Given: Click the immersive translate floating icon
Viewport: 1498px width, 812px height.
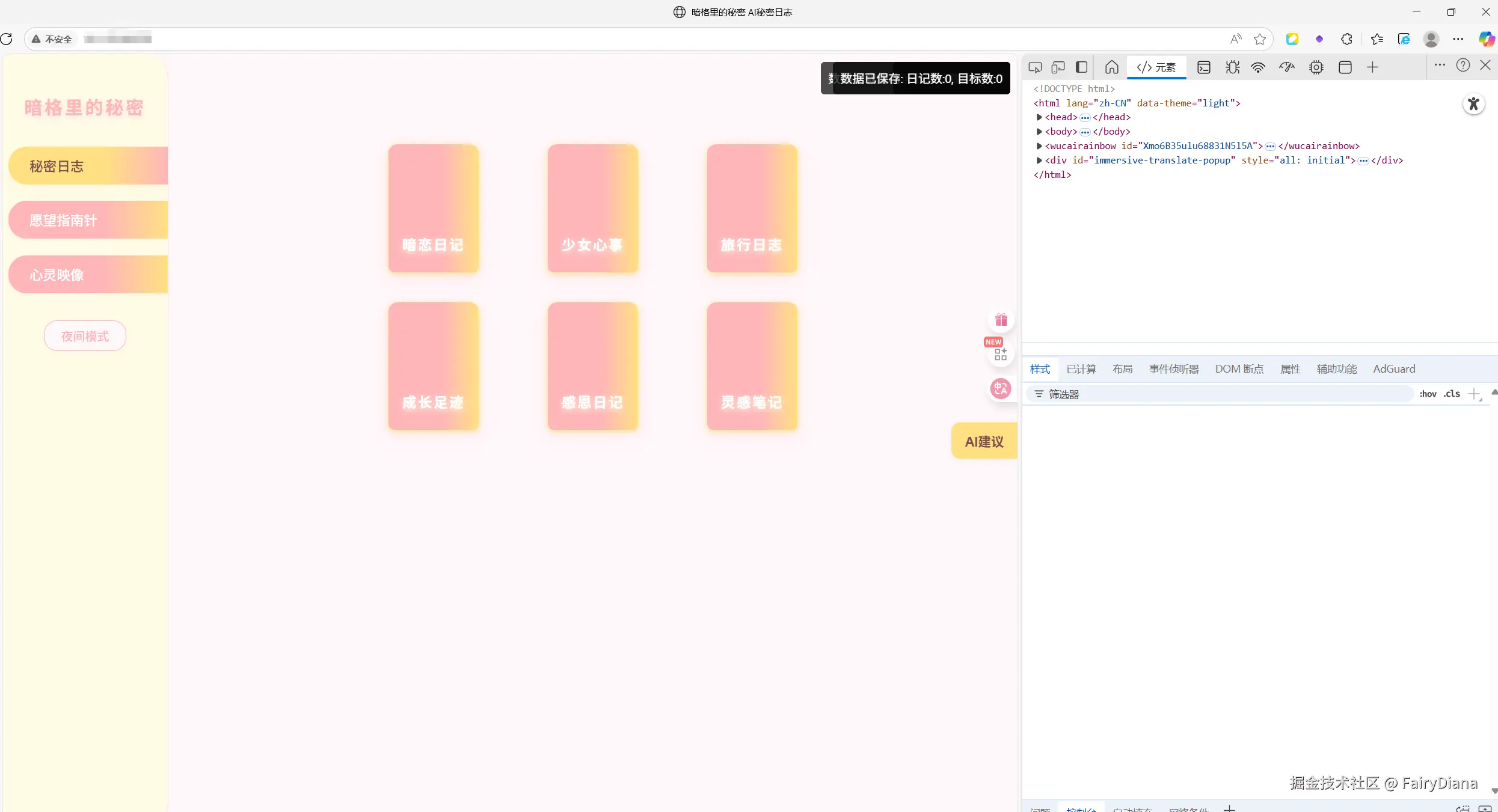Looking at the screenshot, I should click(1001, 389).
